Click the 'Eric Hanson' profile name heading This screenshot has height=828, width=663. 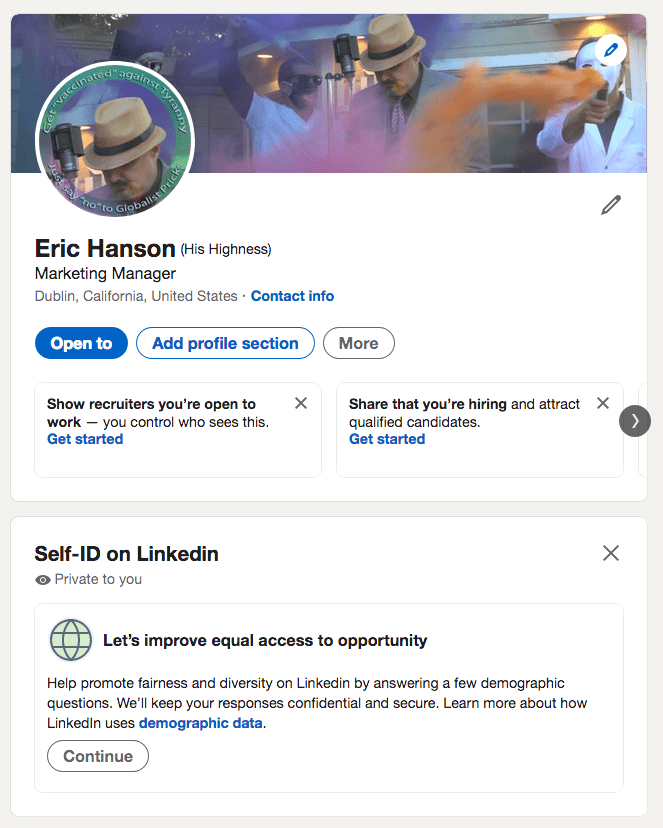pos(105,248)
